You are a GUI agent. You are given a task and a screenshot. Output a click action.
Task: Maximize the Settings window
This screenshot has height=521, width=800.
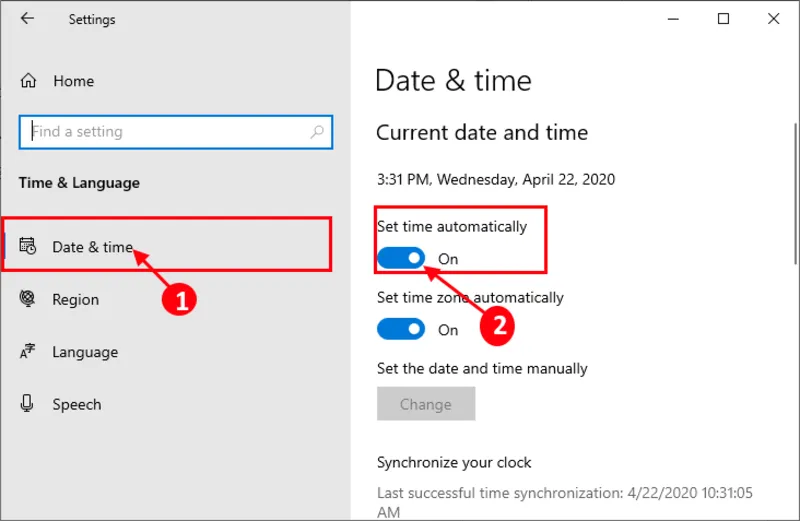tap(723, 19)
